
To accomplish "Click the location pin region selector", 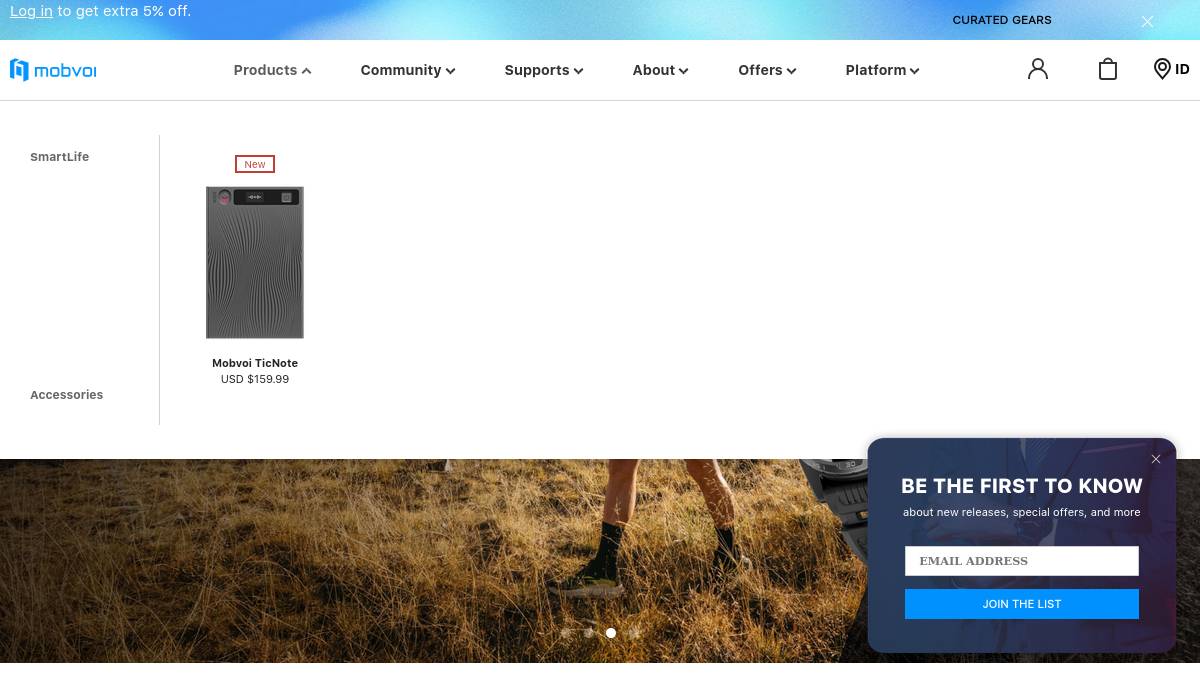I will [1171, 69].
